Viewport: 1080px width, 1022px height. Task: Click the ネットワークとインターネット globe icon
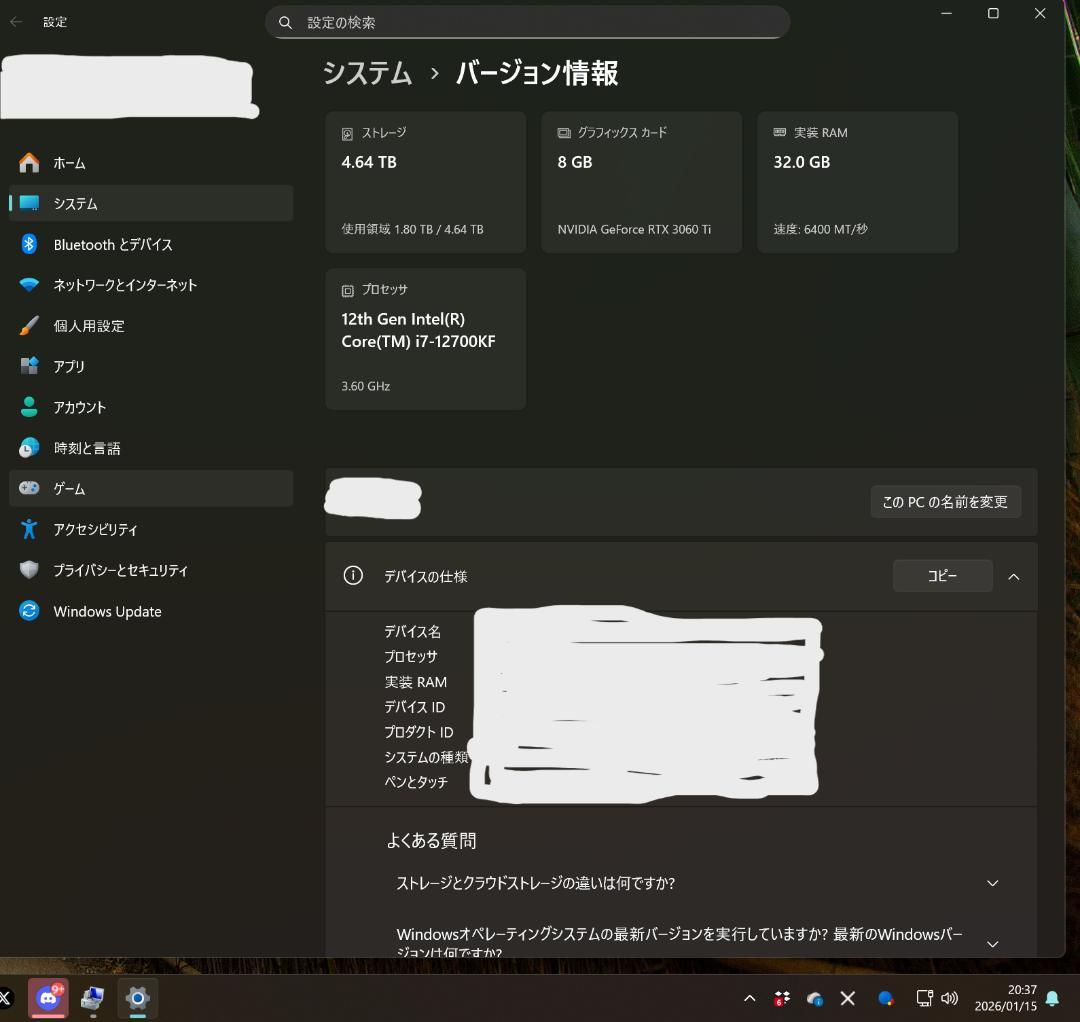click(x=30, y=285)
